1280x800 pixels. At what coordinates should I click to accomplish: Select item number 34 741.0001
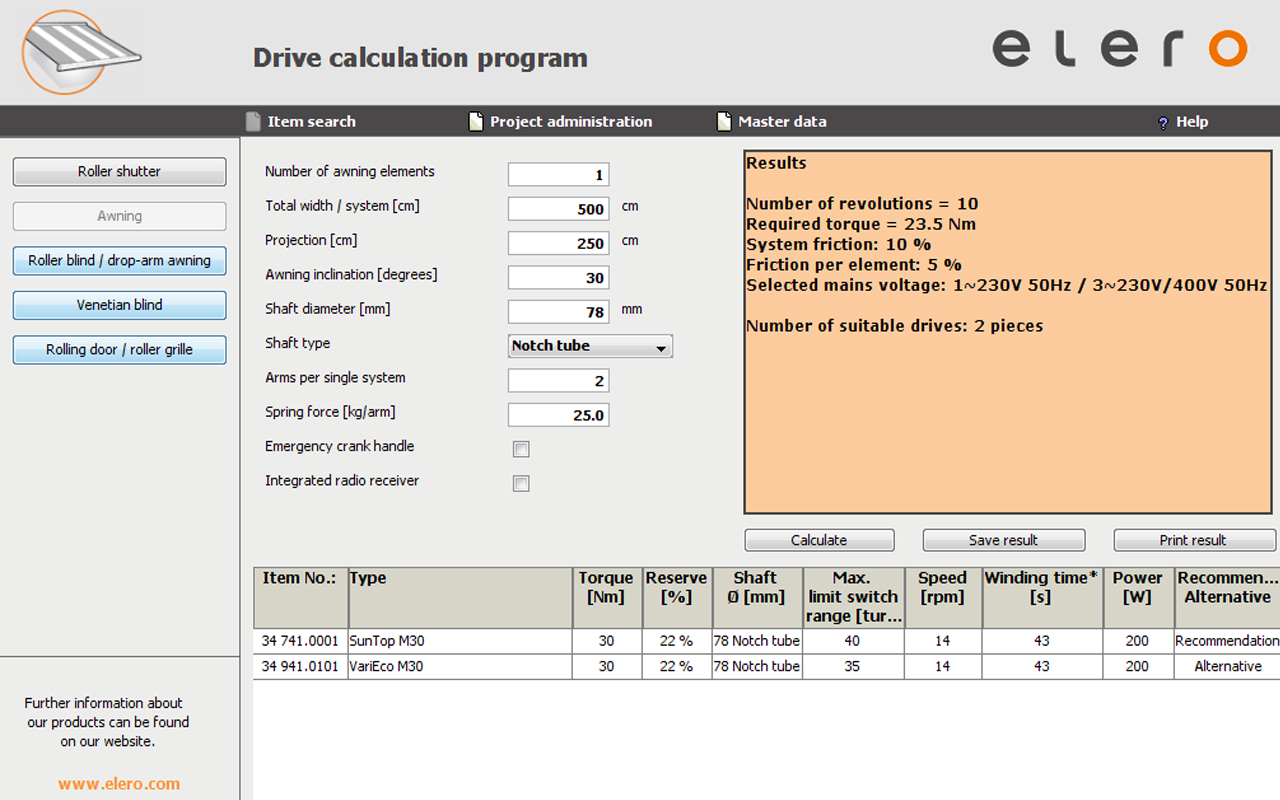click(x=300, y=641)
